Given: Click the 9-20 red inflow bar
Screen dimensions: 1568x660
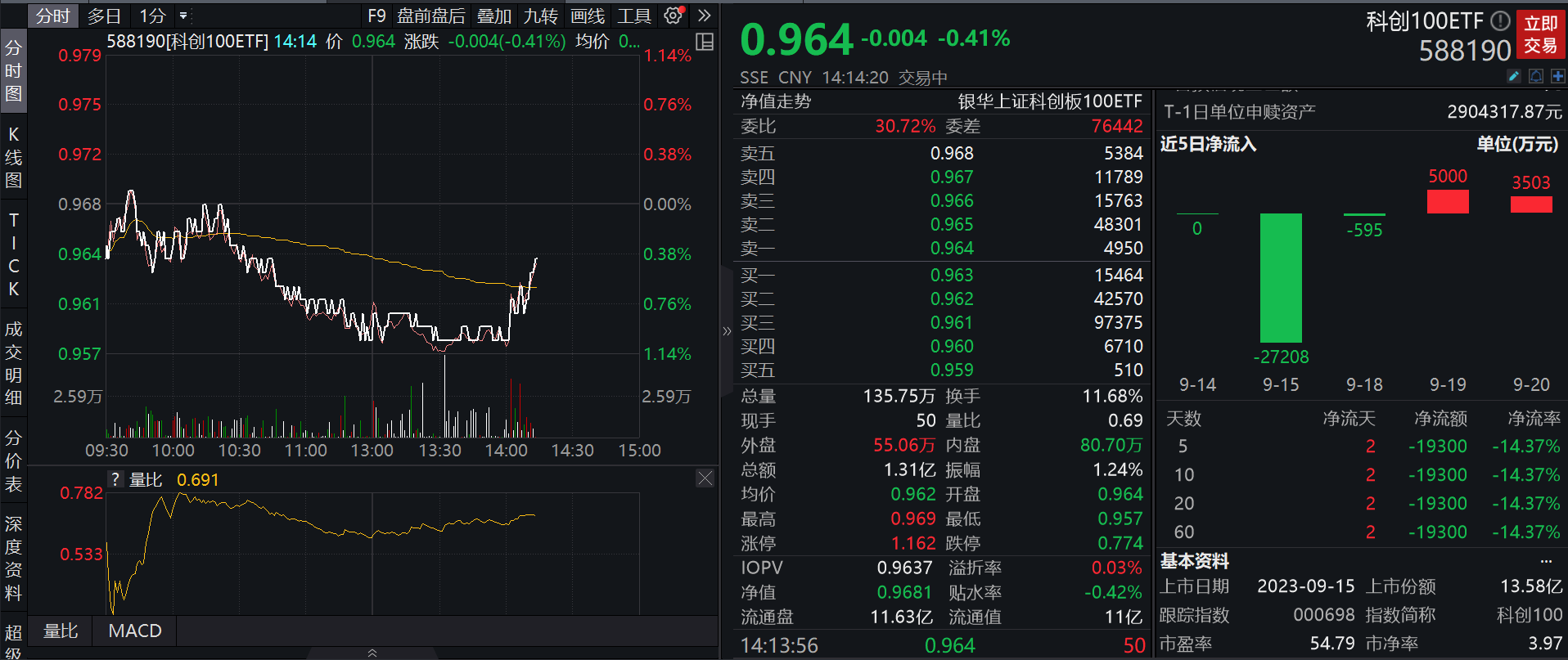Looking at the screenshot, I should [x=1531, y=204].
